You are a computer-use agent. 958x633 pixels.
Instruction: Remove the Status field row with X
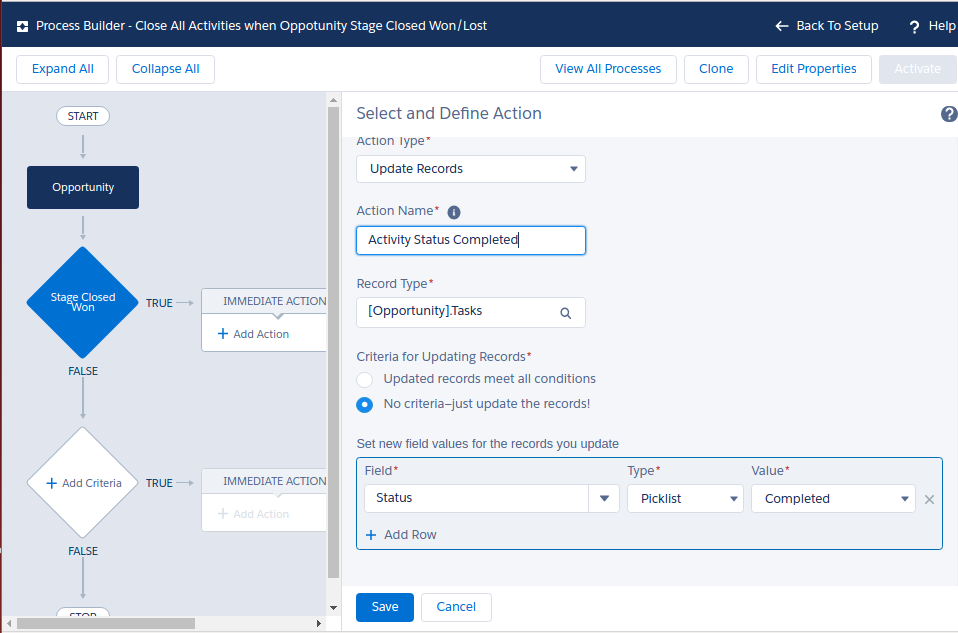tap(929, 499)
